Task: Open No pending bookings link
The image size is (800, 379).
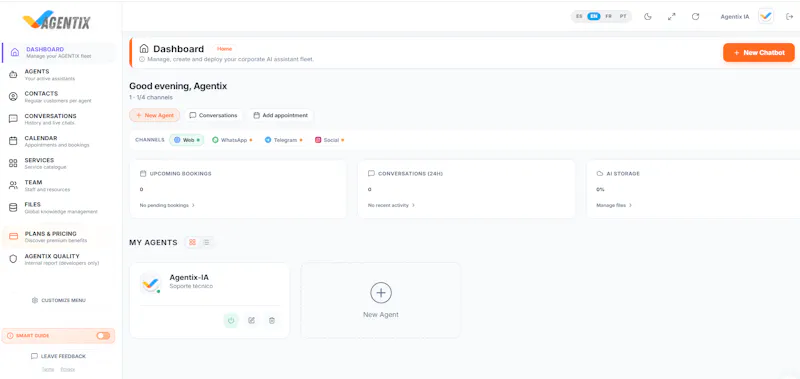Action: (167, 205)
